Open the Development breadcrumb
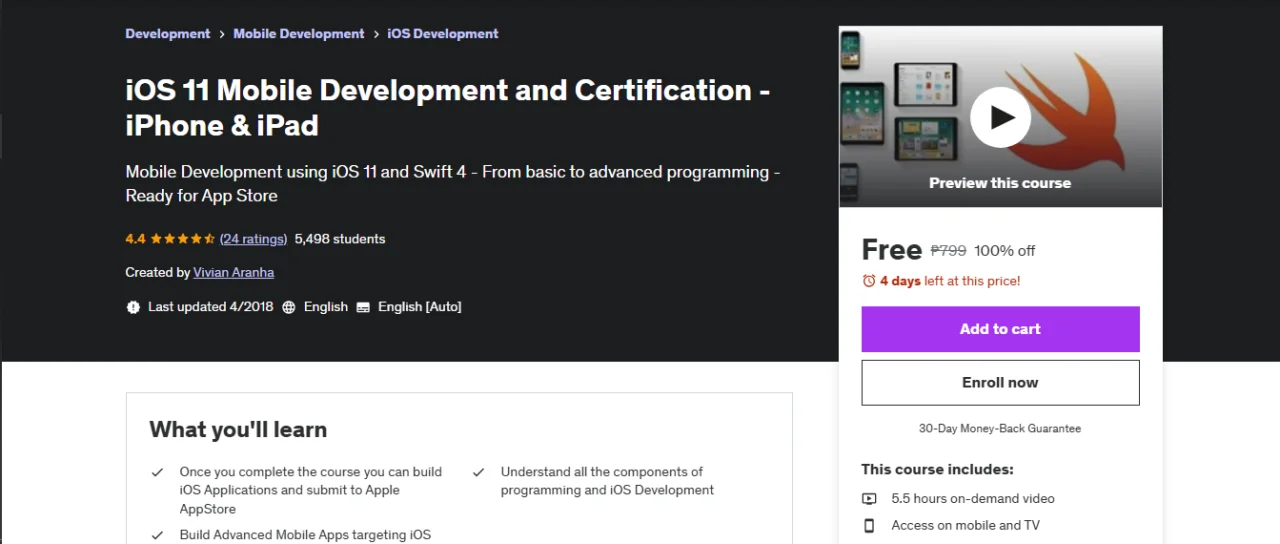 (x=168, y=34)
